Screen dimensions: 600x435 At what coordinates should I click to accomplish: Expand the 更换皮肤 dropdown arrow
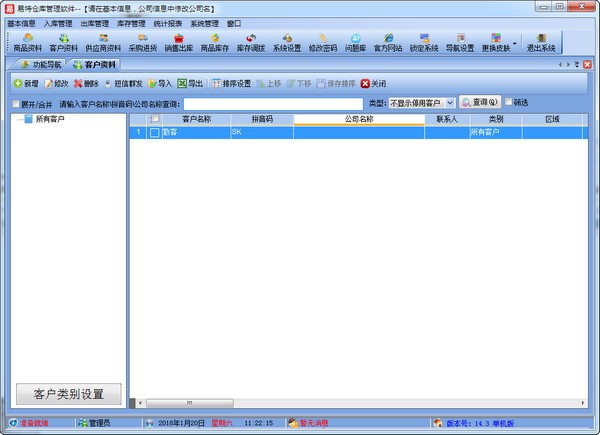(515, 43)
